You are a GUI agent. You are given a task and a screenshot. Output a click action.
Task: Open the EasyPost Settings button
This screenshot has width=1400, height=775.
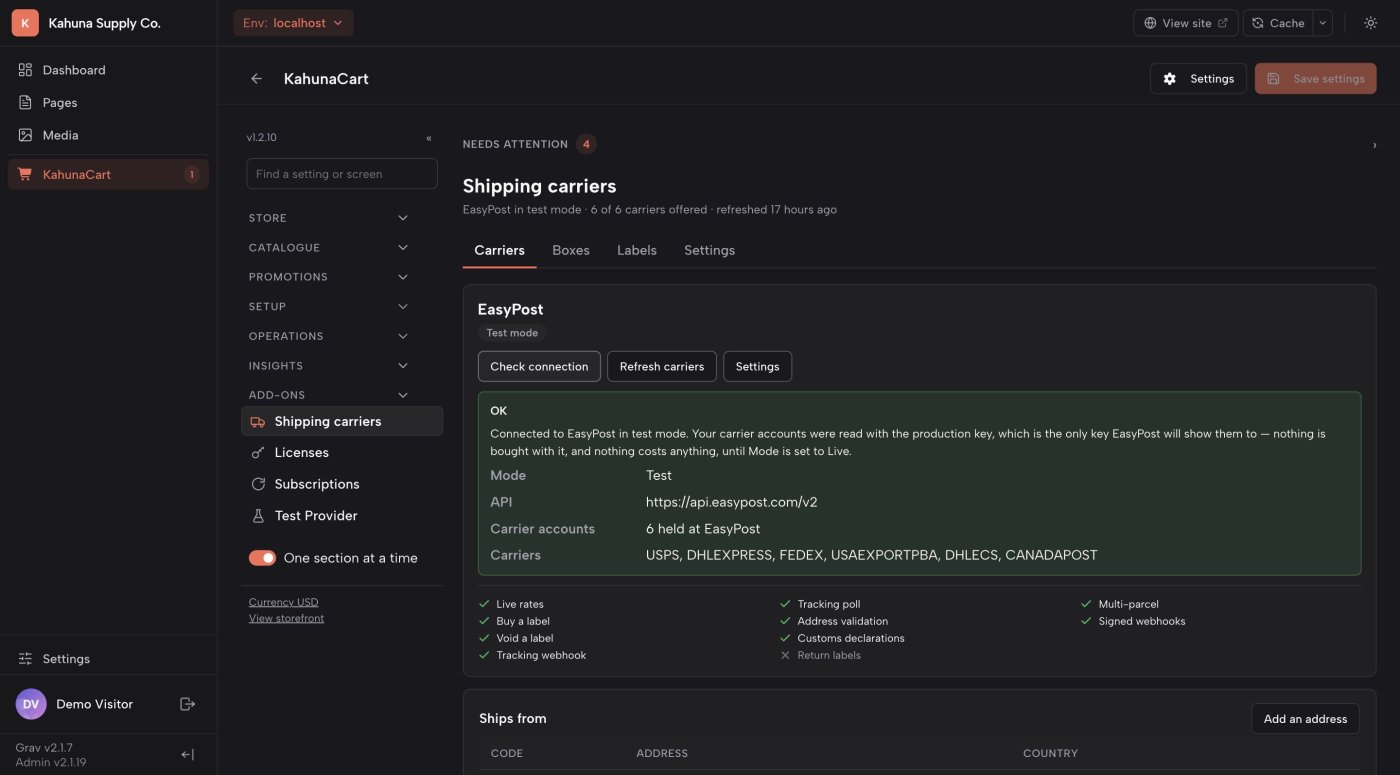[x=757, y=367]
